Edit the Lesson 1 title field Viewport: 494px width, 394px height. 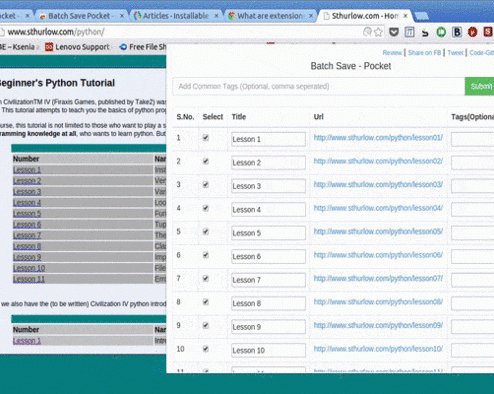(268, 139)
